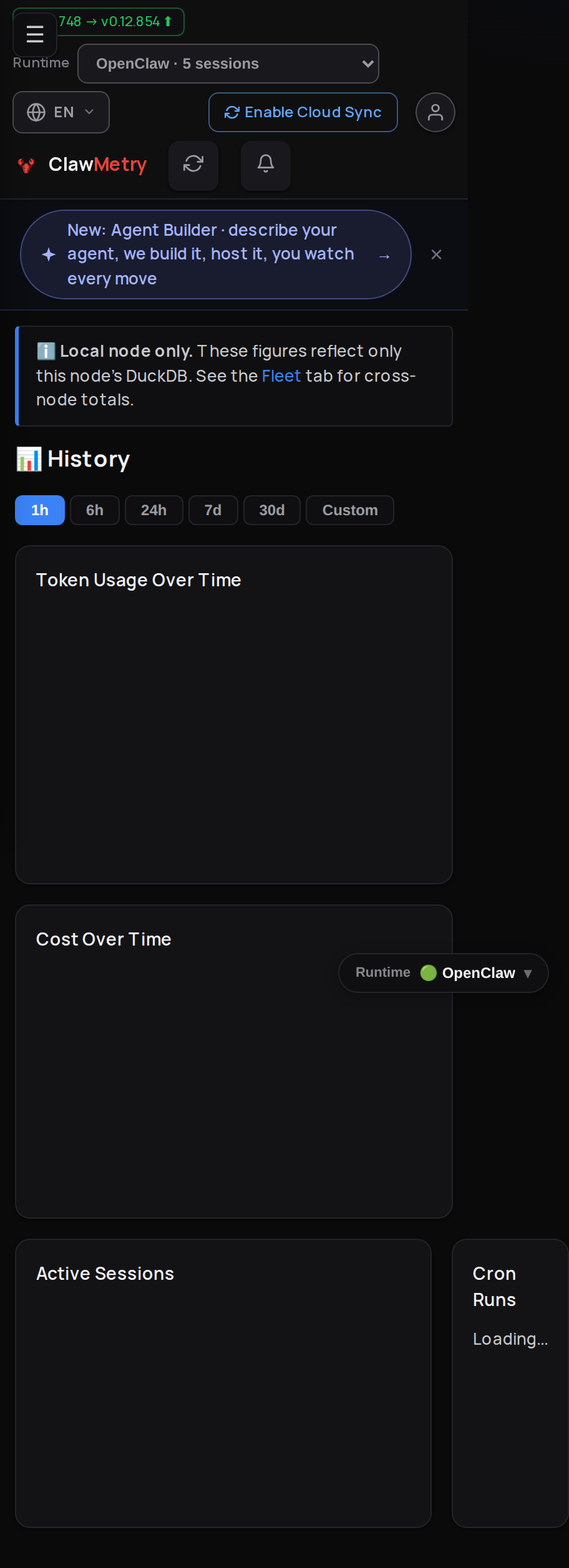Select the 1h time range

click(x=40, y=510)
